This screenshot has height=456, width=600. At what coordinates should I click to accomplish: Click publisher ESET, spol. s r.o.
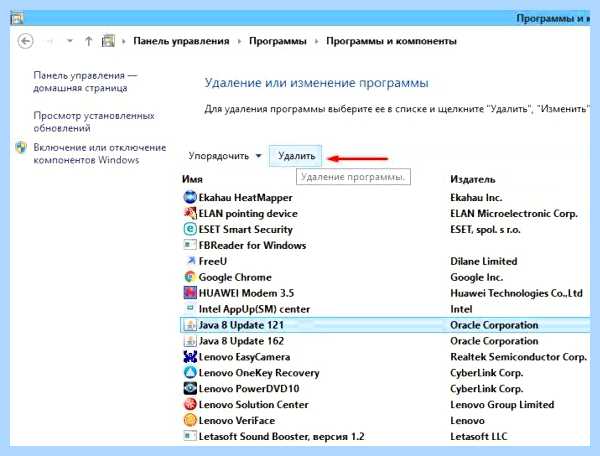[485, 229]
